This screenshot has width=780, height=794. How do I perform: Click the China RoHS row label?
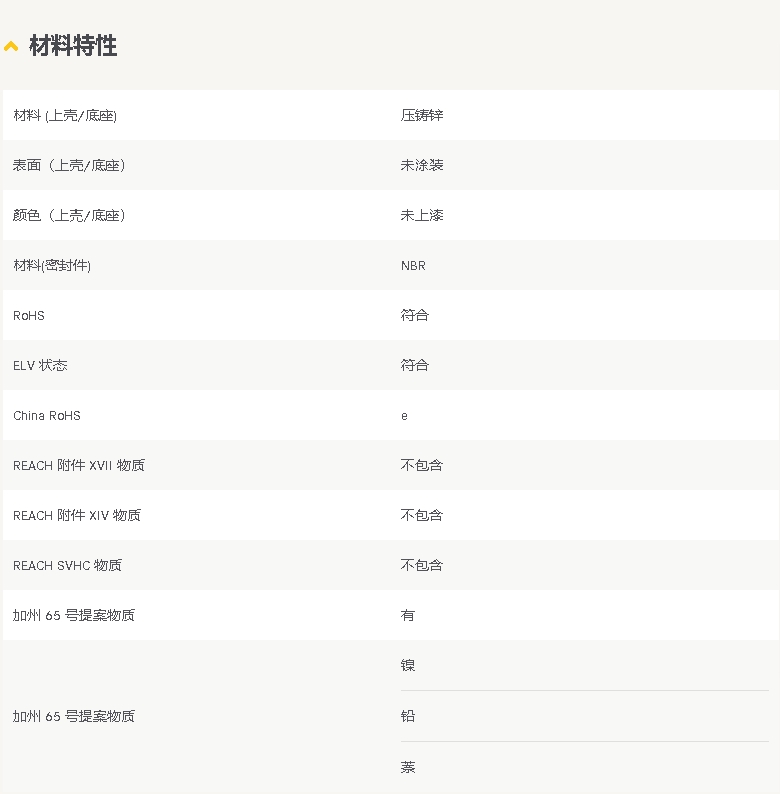click(x=47, y=415)
